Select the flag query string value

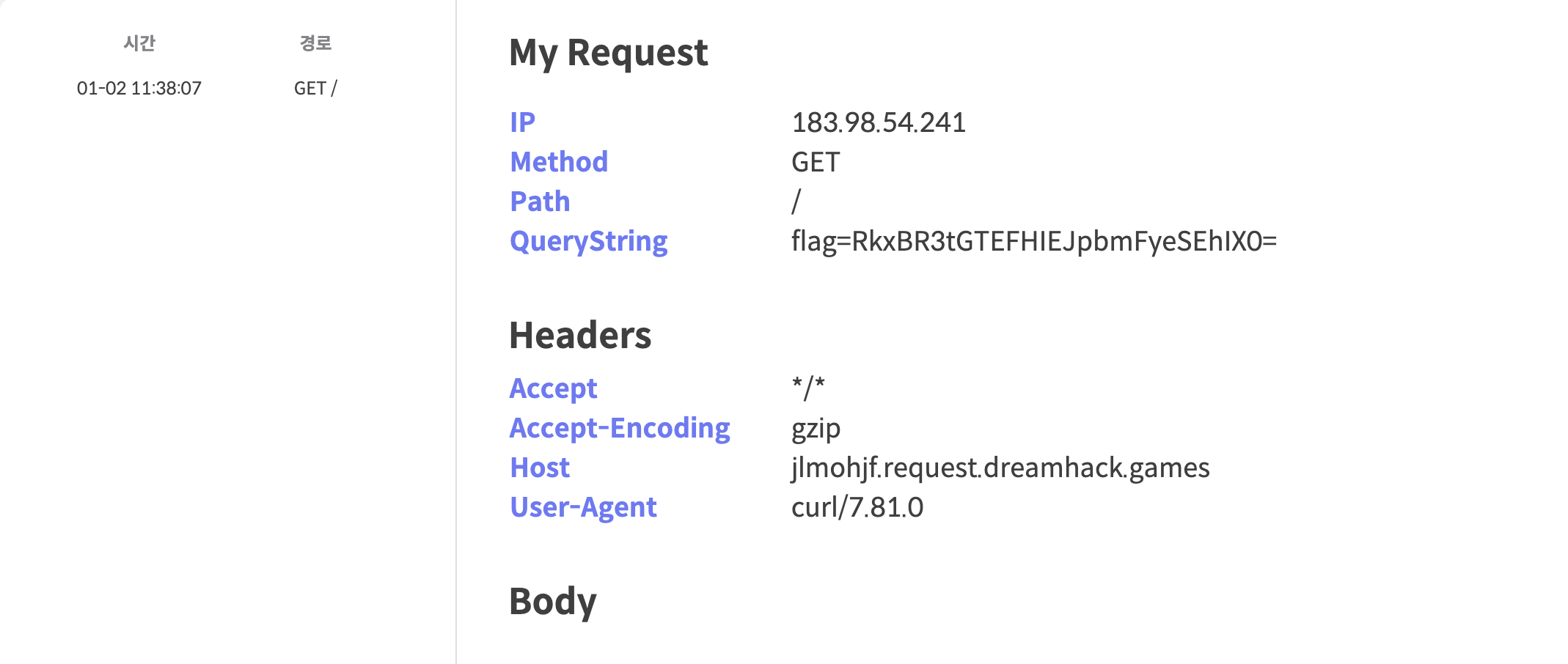coord(1034,241)
